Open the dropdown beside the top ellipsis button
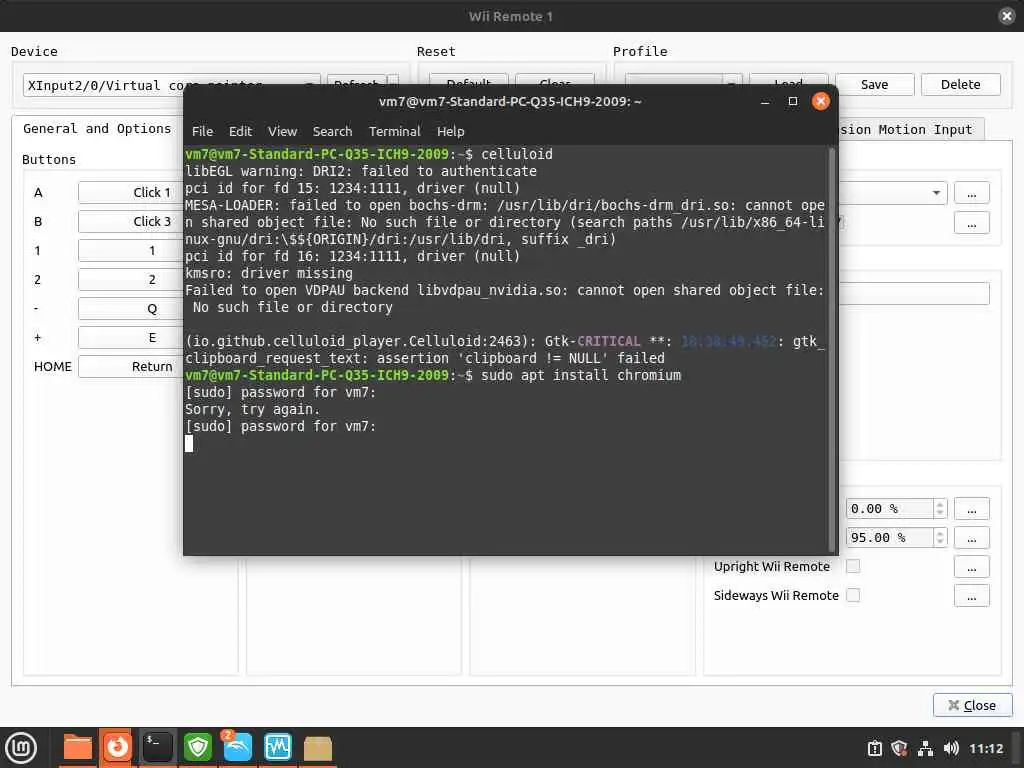The width and height of the screenshot is (1024, 768). pos(936,193)
